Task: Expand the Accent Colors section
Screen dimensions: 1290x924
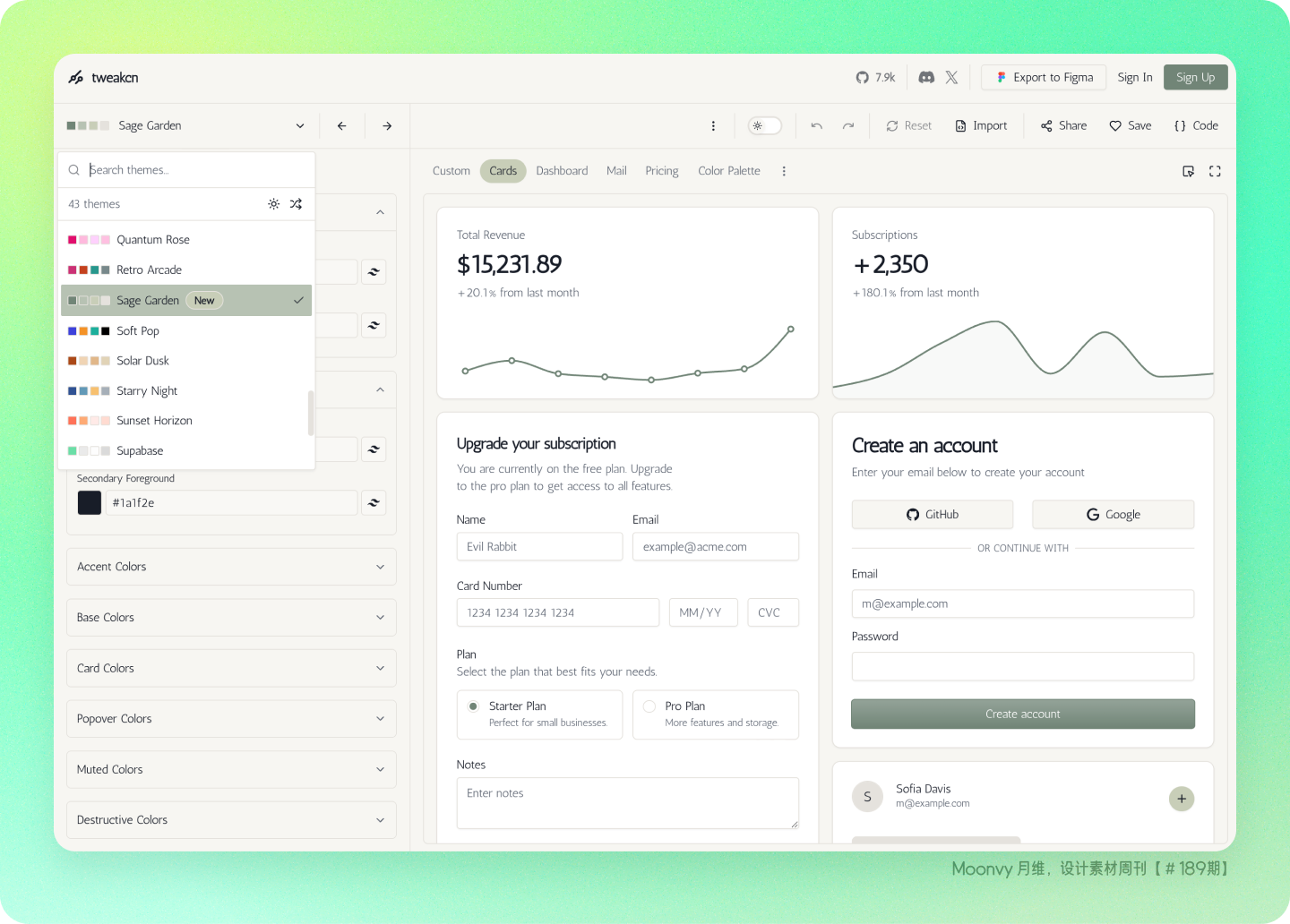Action: (x=231, y=567)
